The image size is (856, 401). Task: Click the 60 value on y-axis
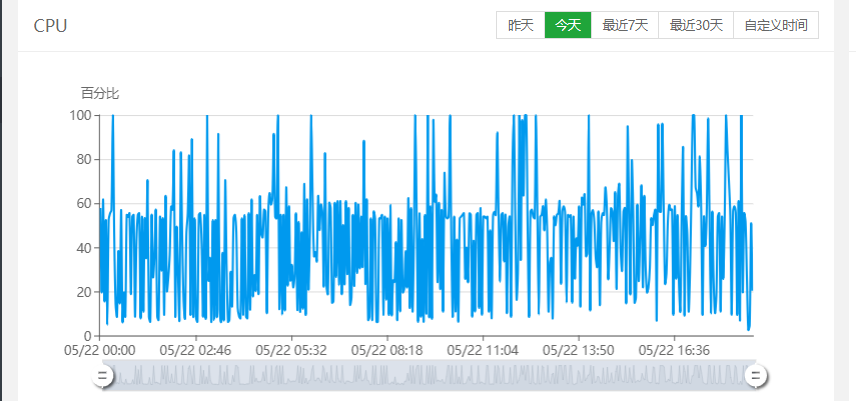pos(84,204)
